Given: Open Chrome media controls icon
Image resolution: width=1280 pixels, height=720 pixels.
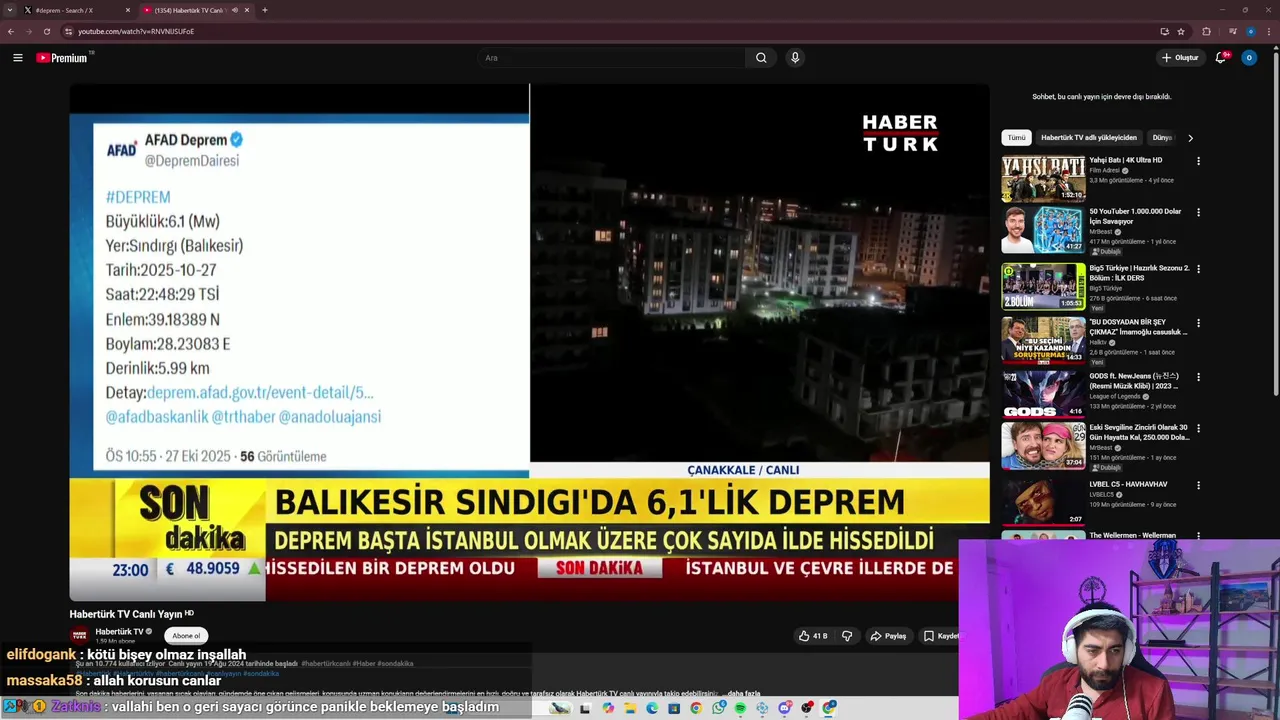Looking at the screenshot, I should (x=1233, y=31).
